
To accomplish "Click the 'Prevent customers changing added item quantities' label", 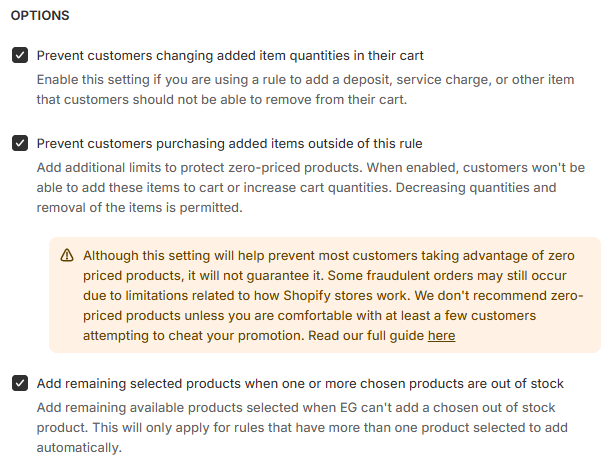I will pyautogui.click(x=230, y=55).
